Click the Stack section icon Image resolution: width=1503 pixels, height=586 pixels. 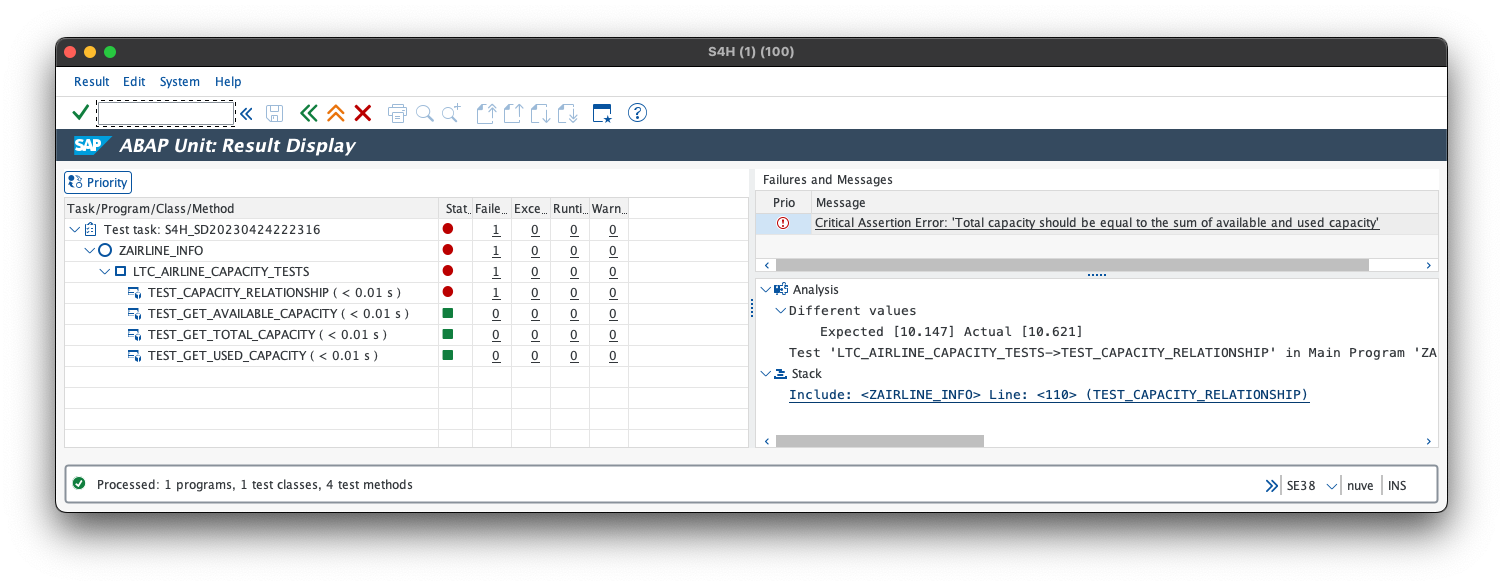click(781, 373)
